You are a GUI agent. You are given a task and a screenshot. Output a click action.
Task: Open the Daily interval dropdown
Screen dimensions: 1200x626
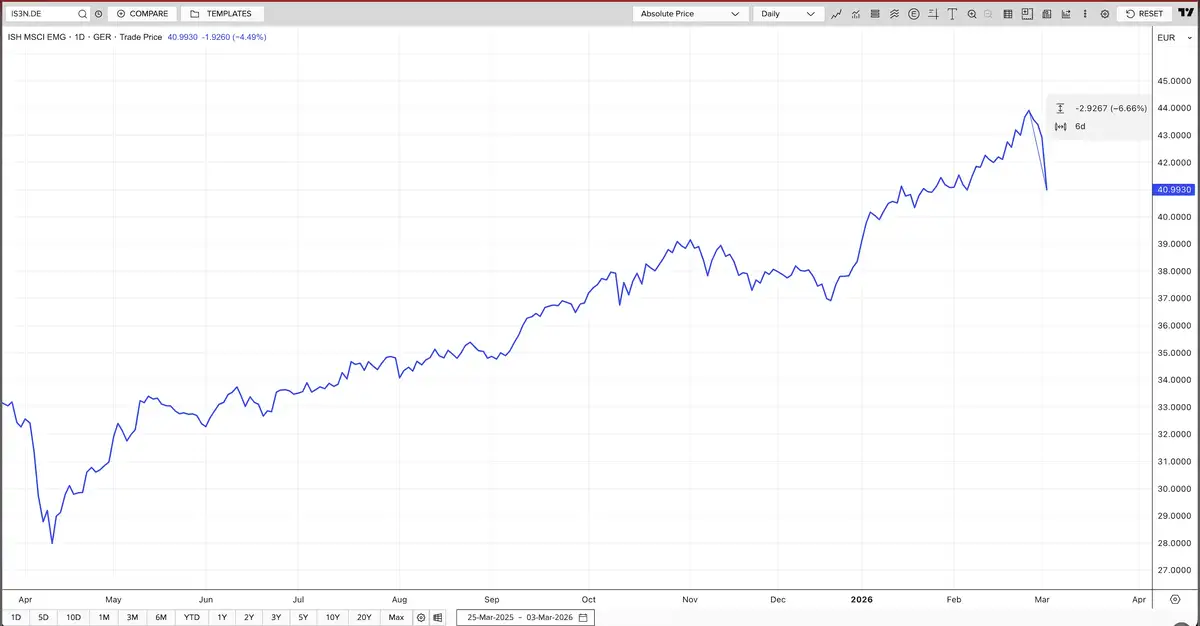[787, 14]
